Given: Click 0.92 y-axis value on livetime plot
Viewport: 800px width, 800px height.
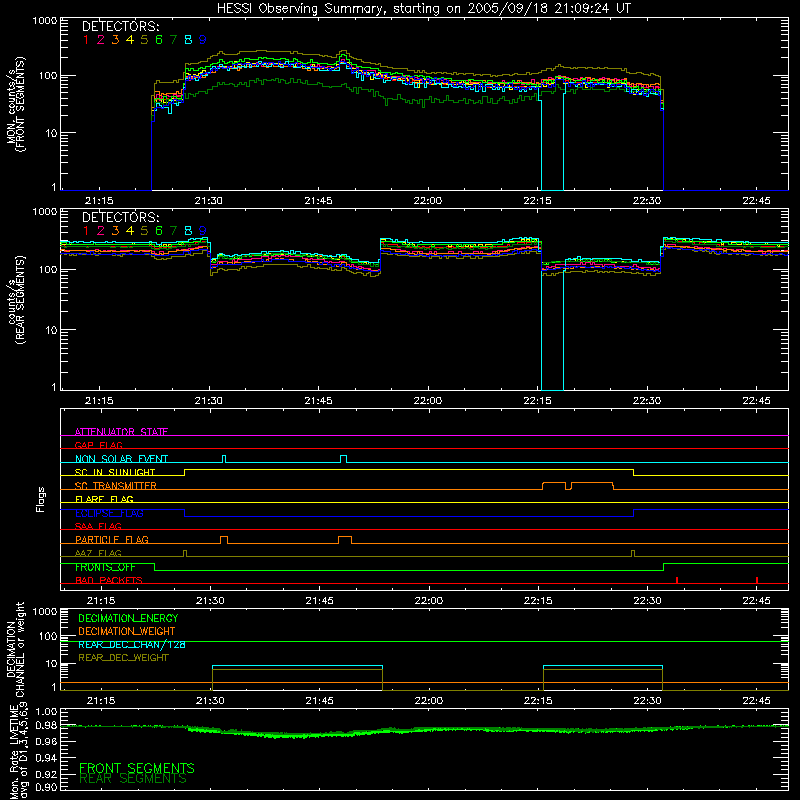Looking at the screenshot, I should coord(46,774).
